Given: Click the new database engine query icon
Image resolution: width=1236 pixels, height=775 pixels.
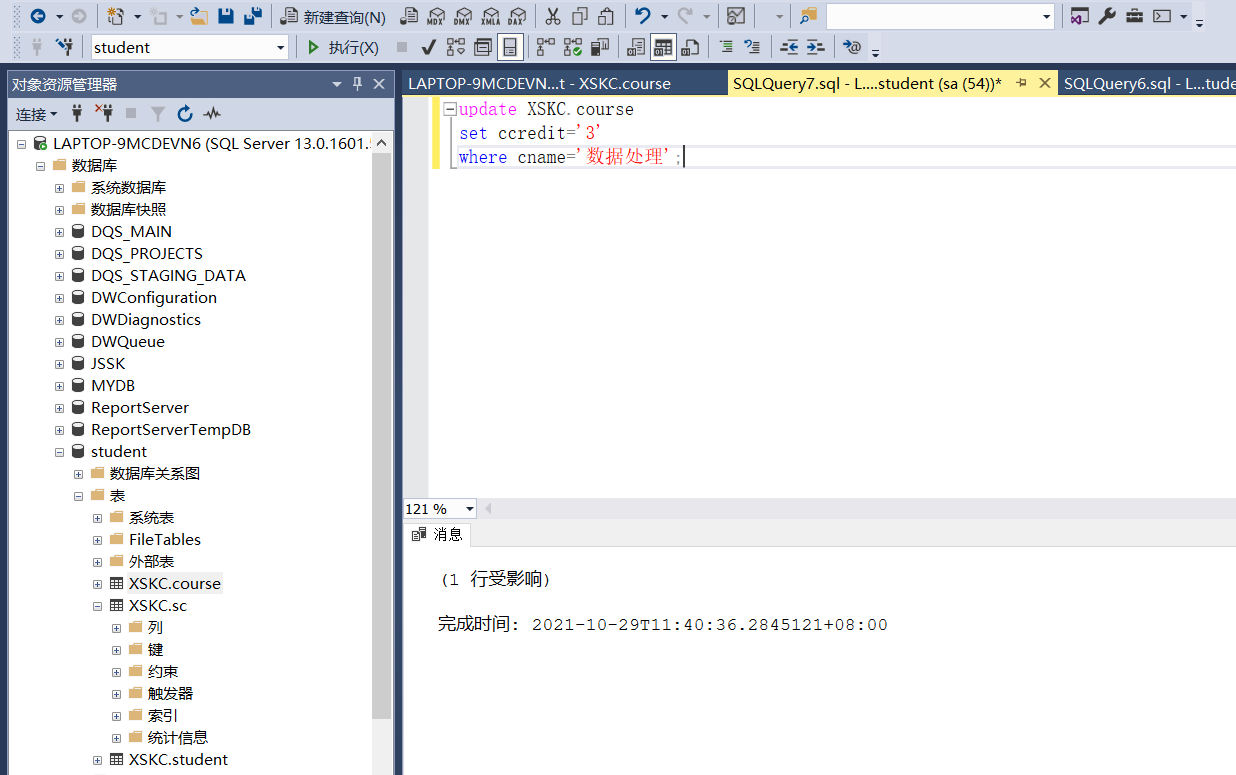Looking at the screenshot, I should [409, 16].
